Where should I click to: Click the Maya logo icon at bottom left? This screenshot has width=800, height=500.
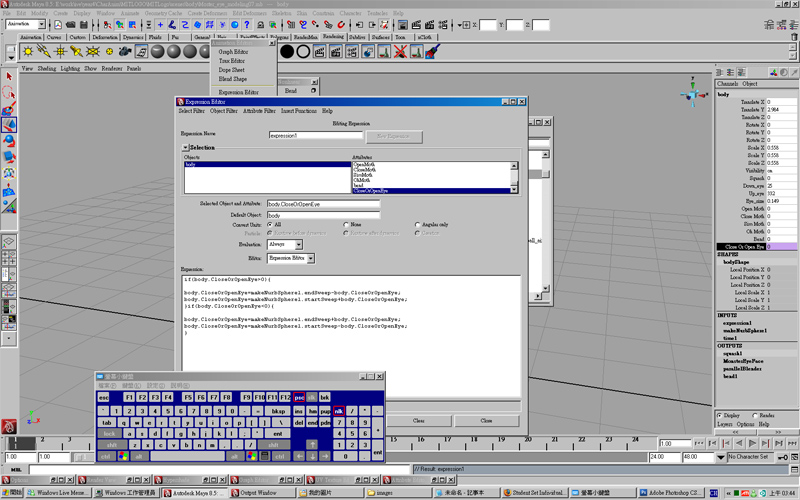(9, 427)
